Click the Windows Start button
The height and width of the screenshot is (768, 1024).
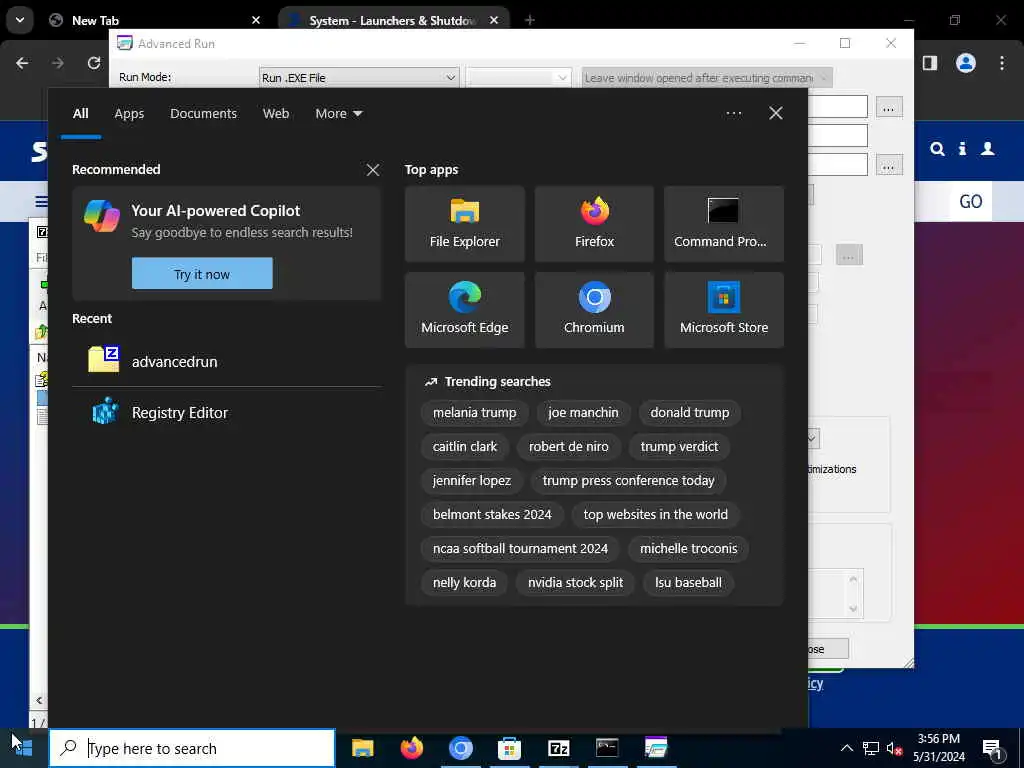24,748
